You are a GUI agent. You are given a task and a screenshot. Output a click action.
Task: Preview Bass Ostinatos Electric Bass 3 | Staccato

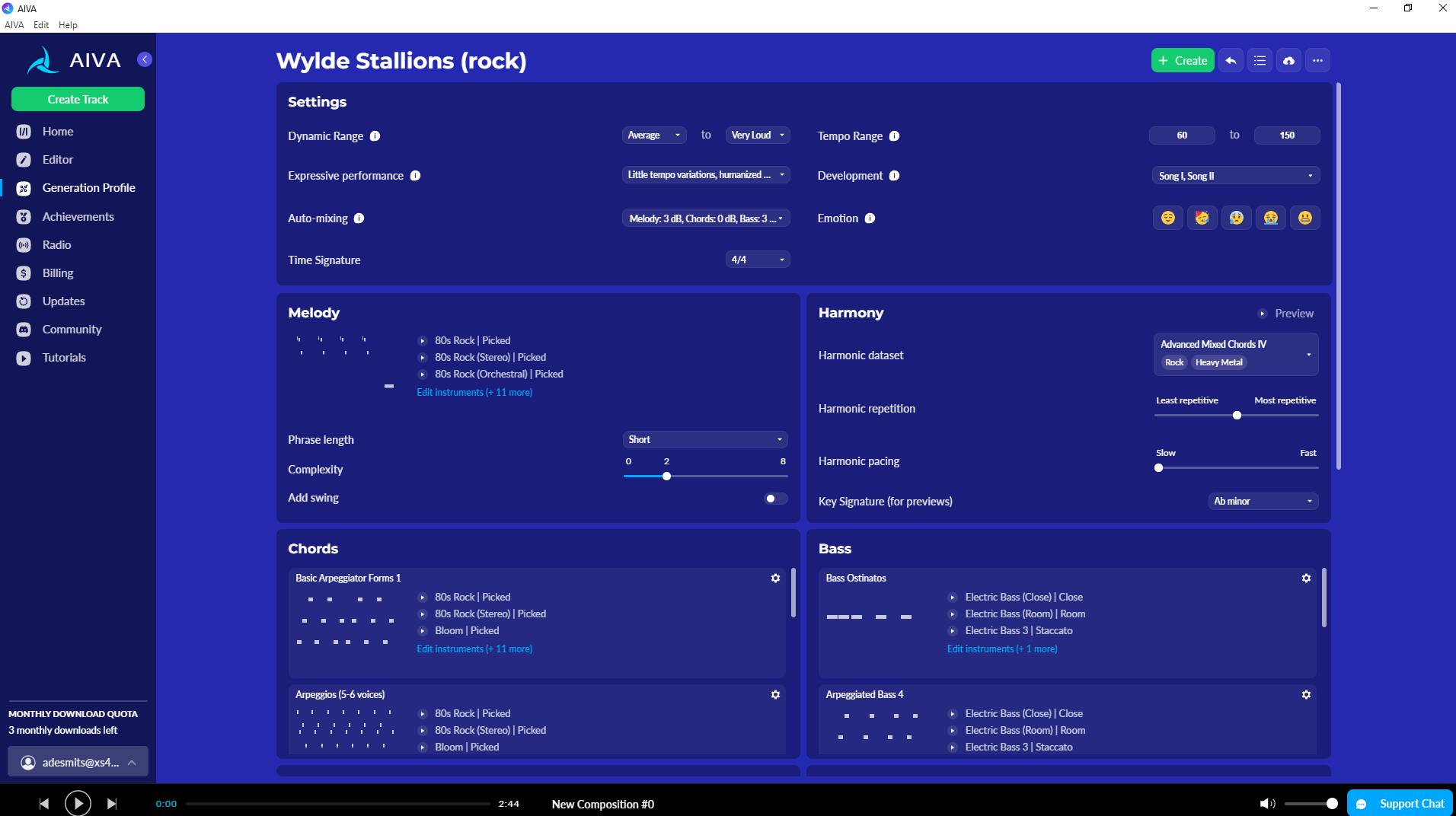click(953, 631)
